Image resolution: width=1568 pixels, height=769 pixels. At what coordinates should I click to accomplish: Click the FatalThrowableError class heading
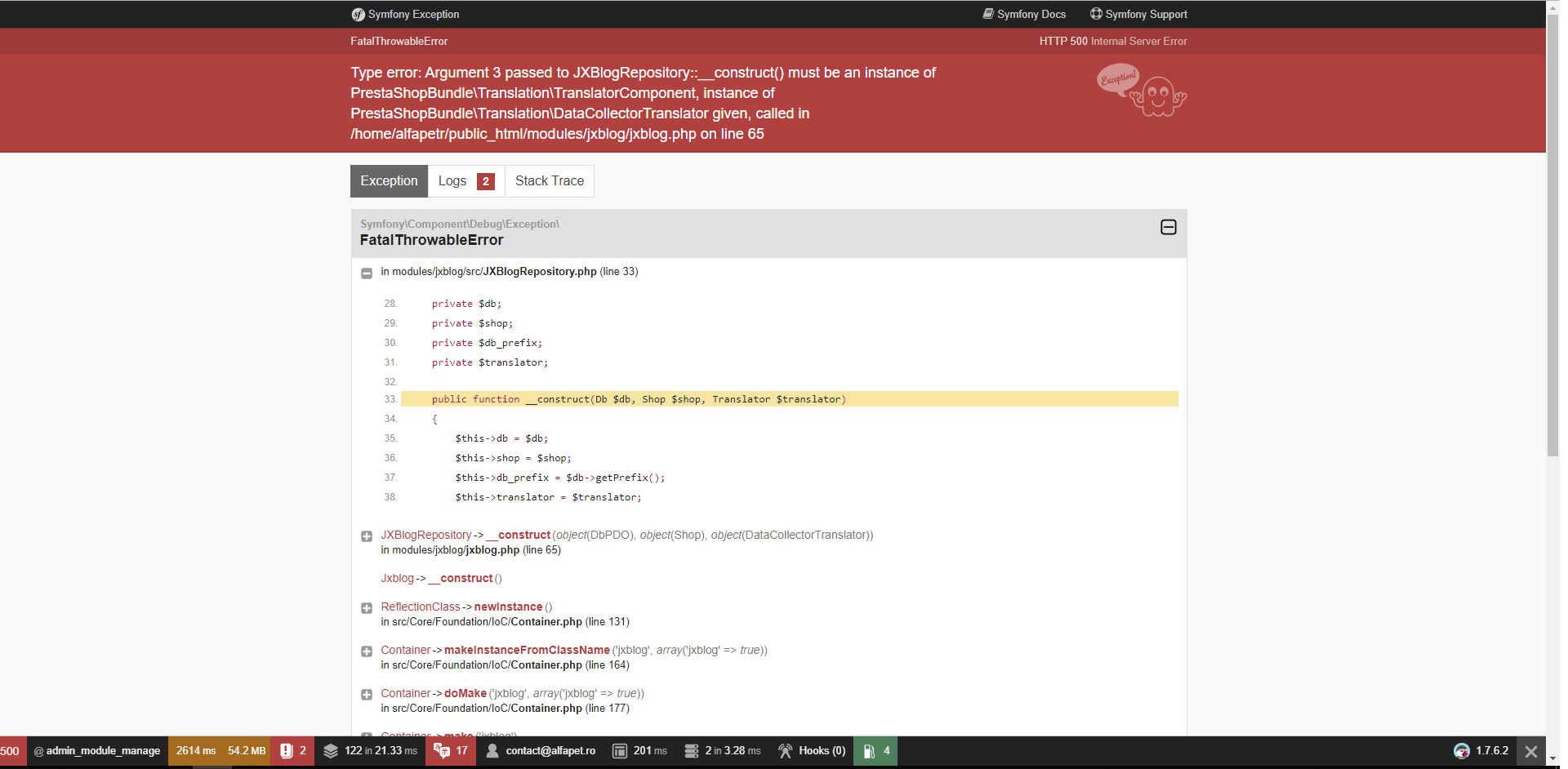point(432,240)
